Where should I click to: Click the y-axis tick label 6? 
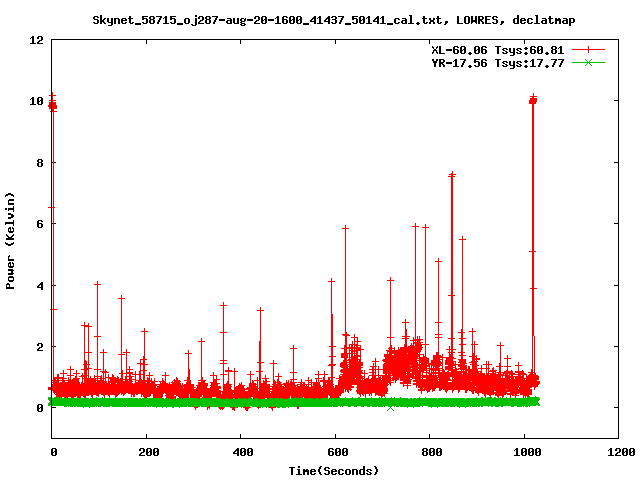pyautogui.click(x=40, y=224)
